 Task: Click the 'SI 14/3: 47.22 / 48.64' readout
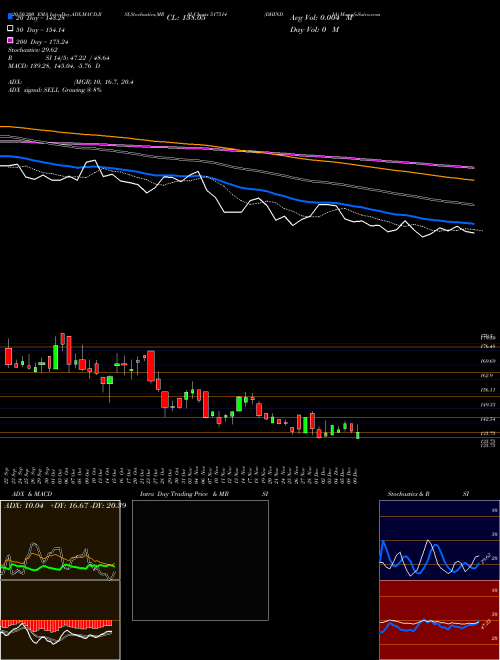pyautogui.click(x=78, y=58)
